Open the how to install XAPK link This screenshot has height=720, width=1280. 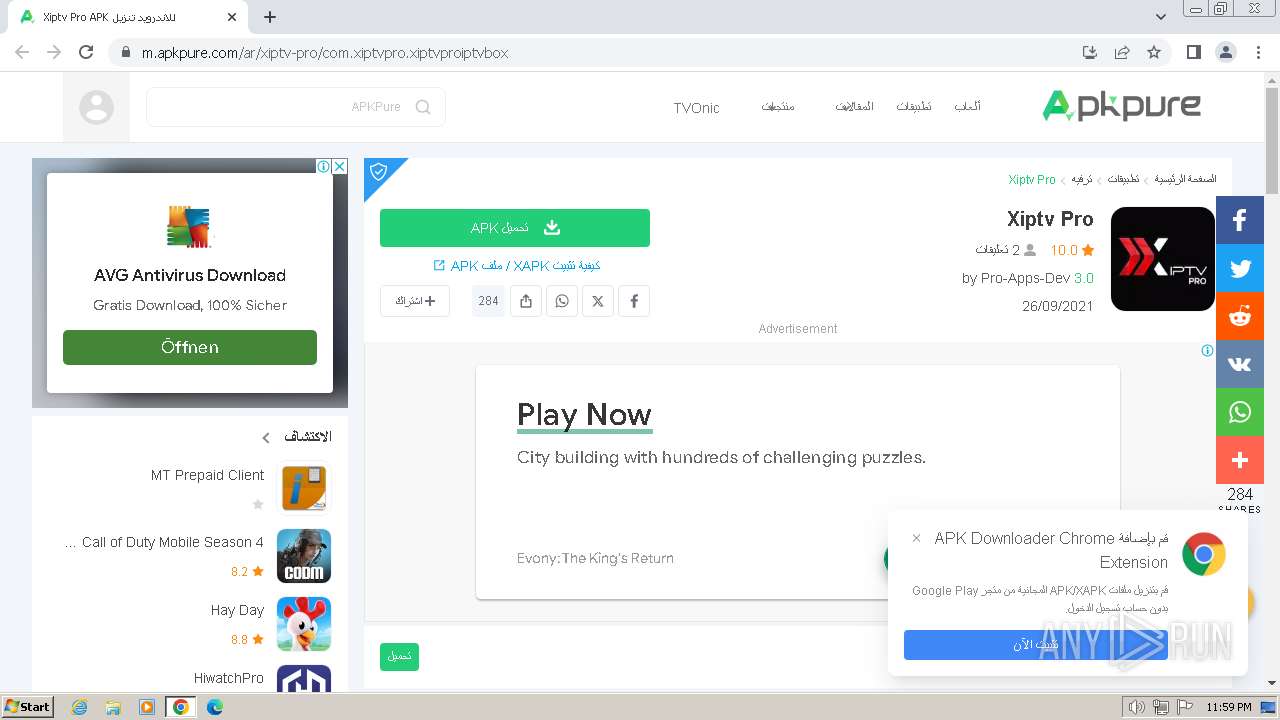pos(516,266)
